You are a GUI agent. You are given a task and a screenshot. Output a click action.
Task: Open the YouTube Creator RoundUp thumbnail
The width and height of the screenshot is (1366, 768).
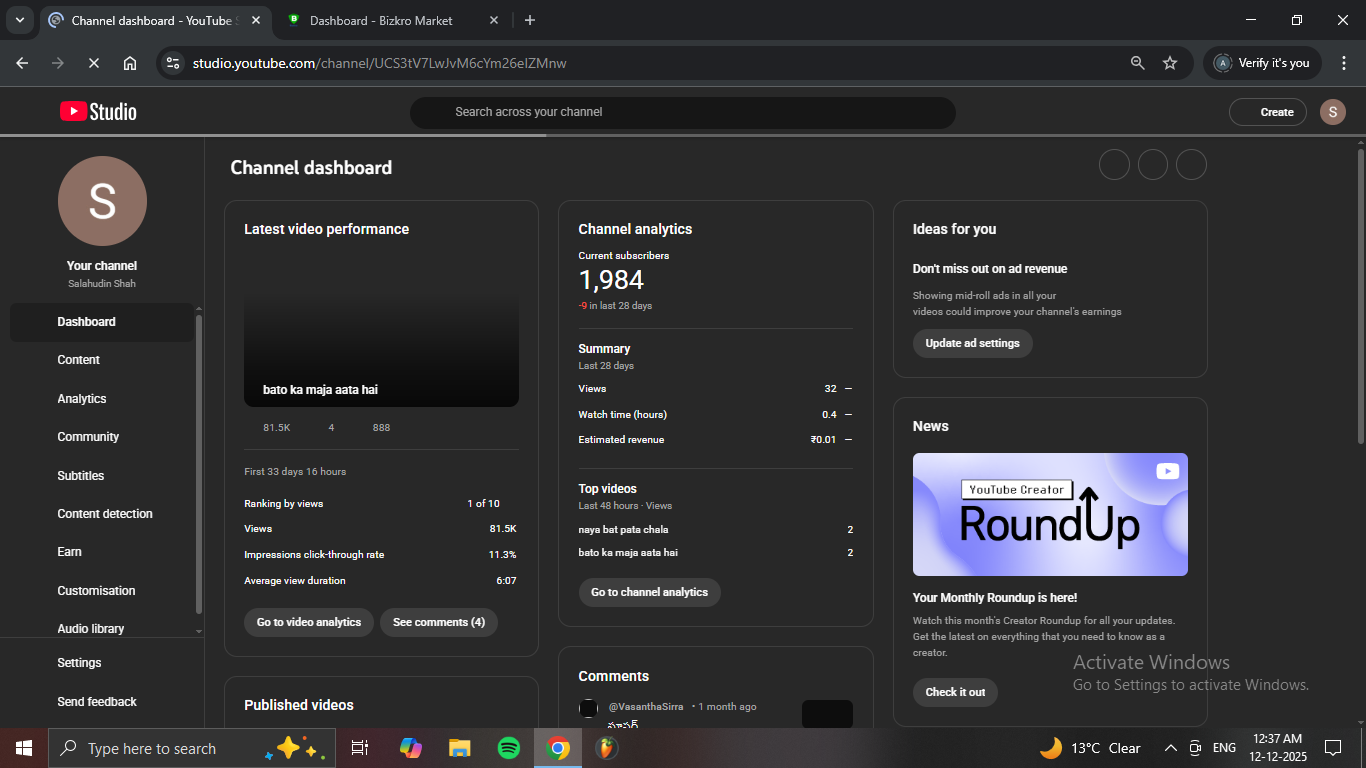(x=1049, y=514)
